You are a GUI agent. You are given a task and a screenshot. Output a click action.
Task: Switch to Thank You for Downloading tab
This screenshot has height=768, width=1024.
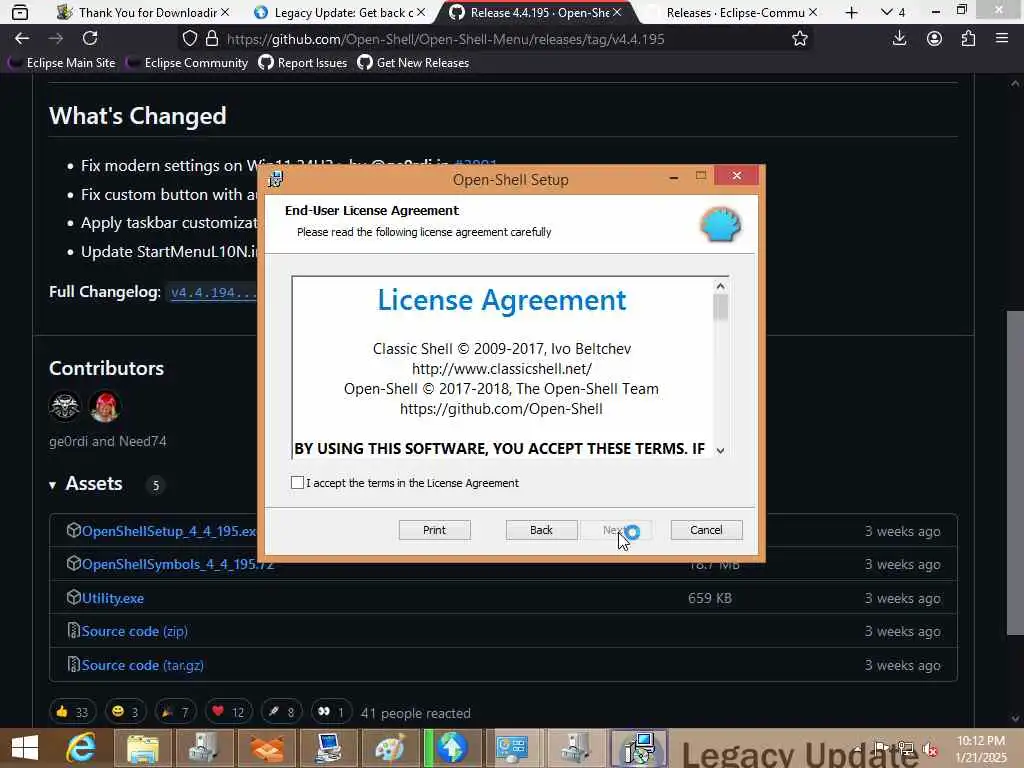(x=142, y=12)
